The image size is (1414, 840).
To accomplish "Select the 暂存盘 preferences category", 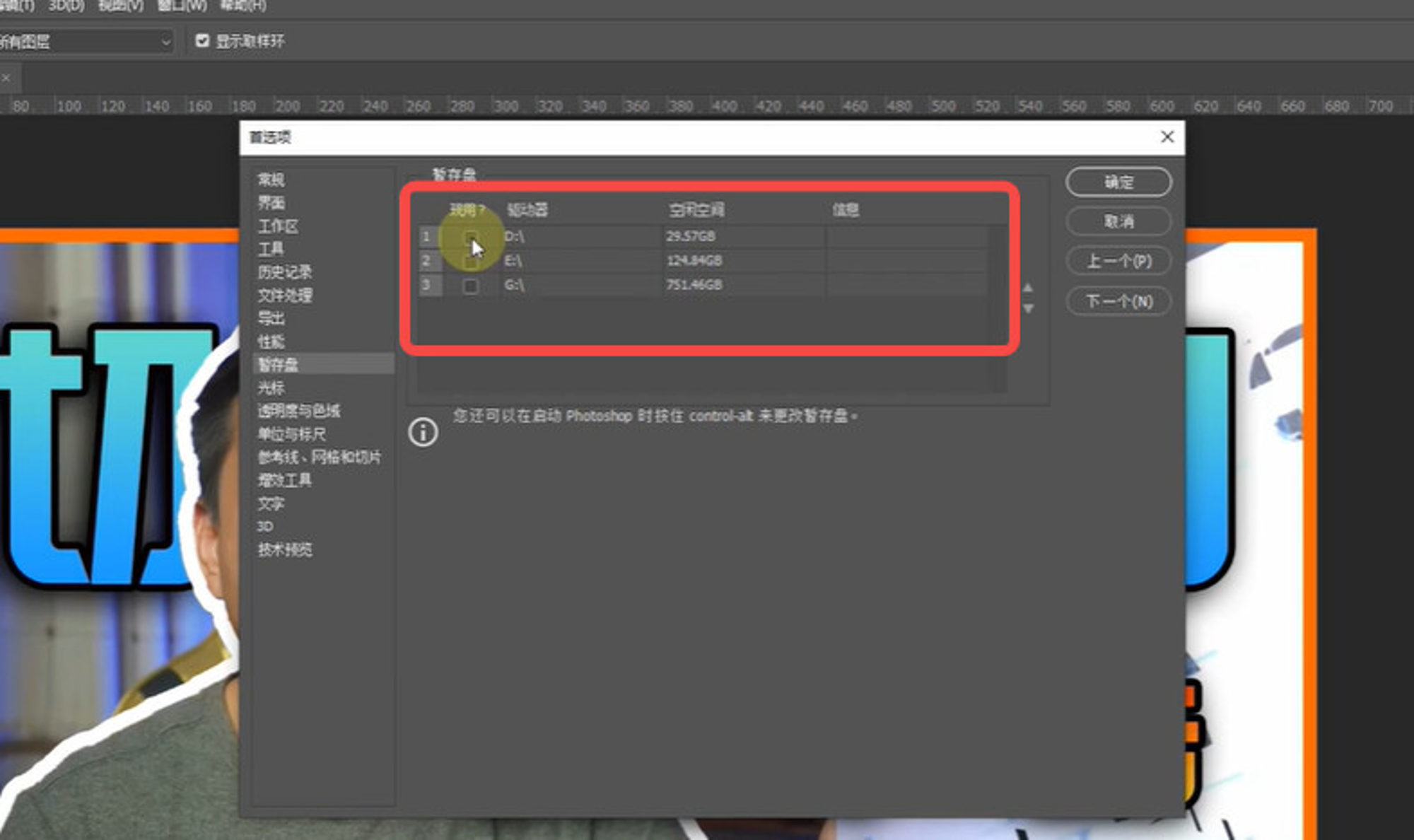I will (x=324, y=364).
